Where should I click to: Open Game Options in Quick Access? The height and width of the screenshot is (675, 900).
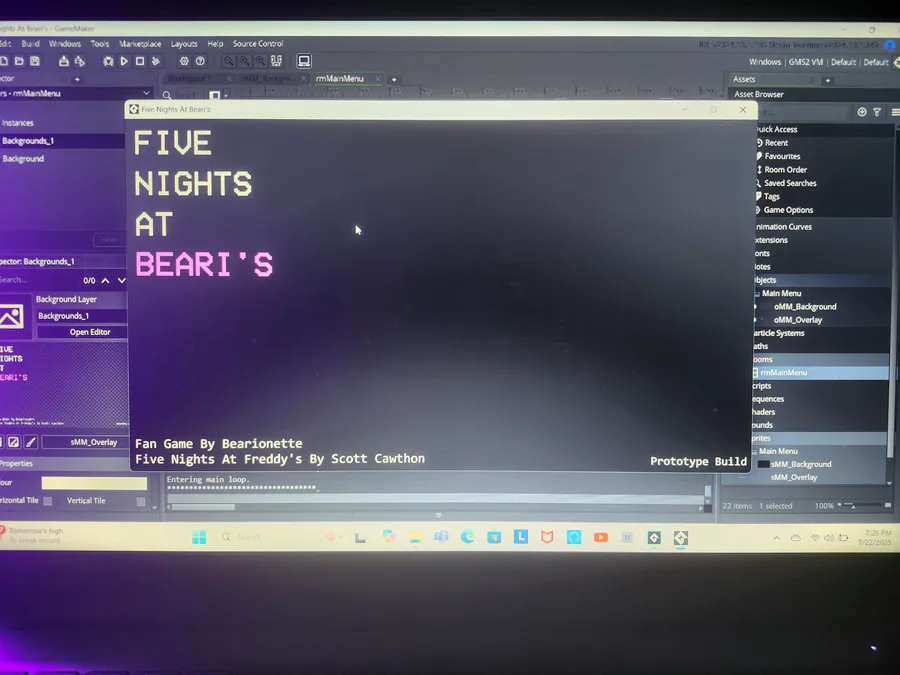[788, 210]
